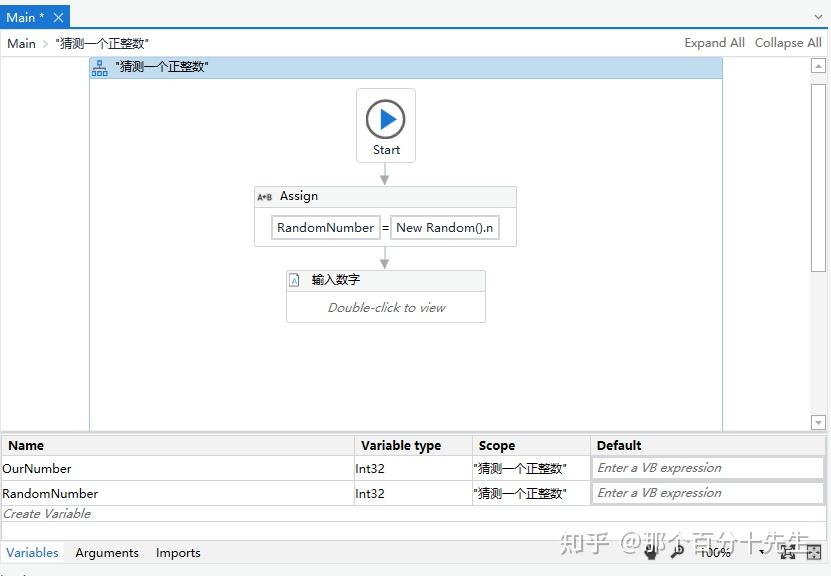The image size is (831, 576).
Task: Click the Reset Zoom icon at bottom right
Action: point(813,552)
